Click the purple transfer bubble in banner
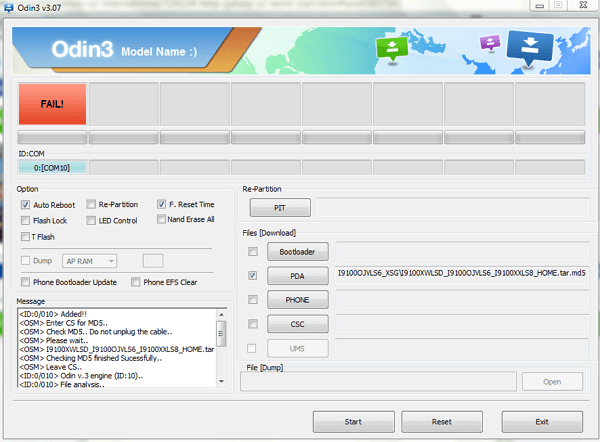Viewport: 600px width, 442px height. [490, 42]
